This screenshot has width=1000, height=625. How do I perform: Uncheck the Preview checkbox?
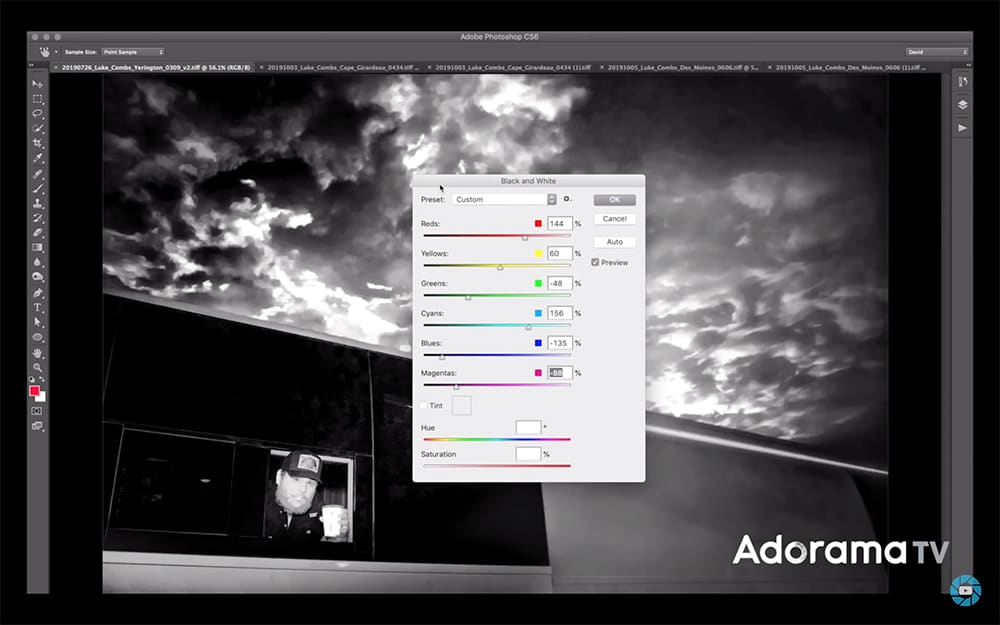(x=596, y=262)
